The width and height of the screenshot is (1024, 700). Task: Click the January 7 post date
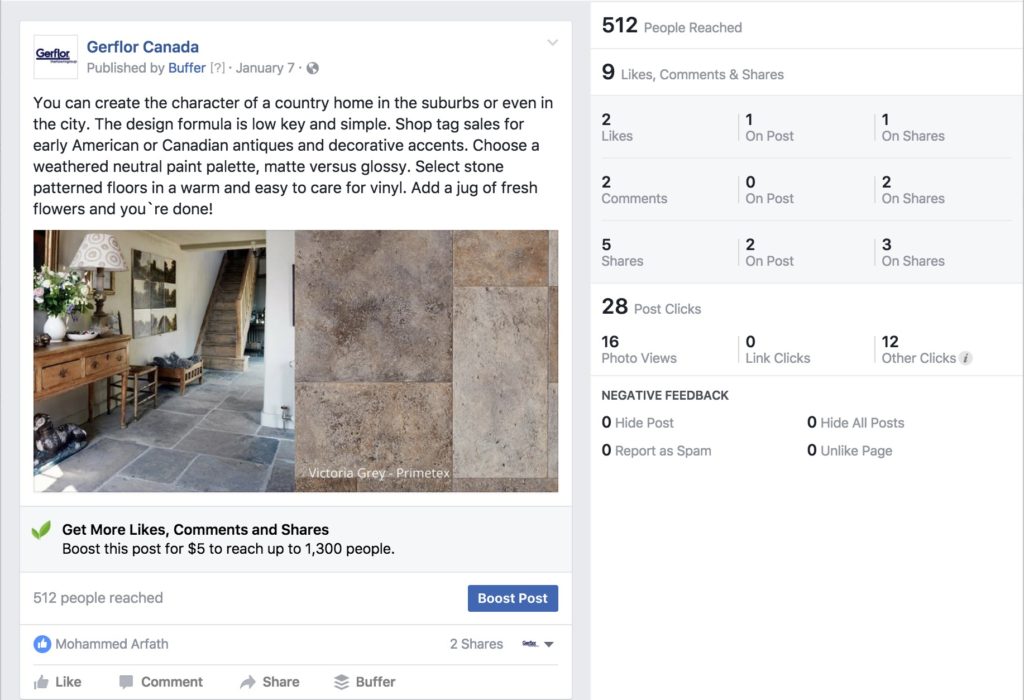click(265, 68)
